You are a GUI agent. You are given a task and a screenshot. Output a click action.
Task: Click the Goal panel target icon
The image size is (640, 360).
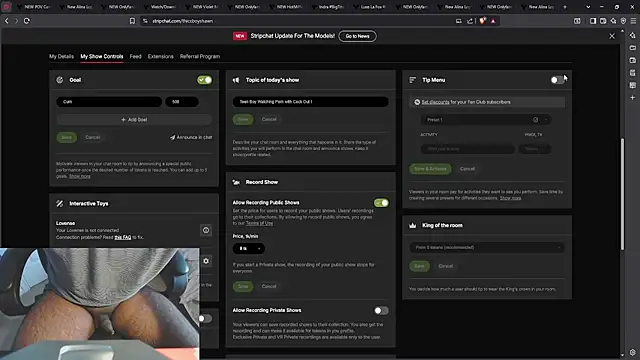pos(60,80)
